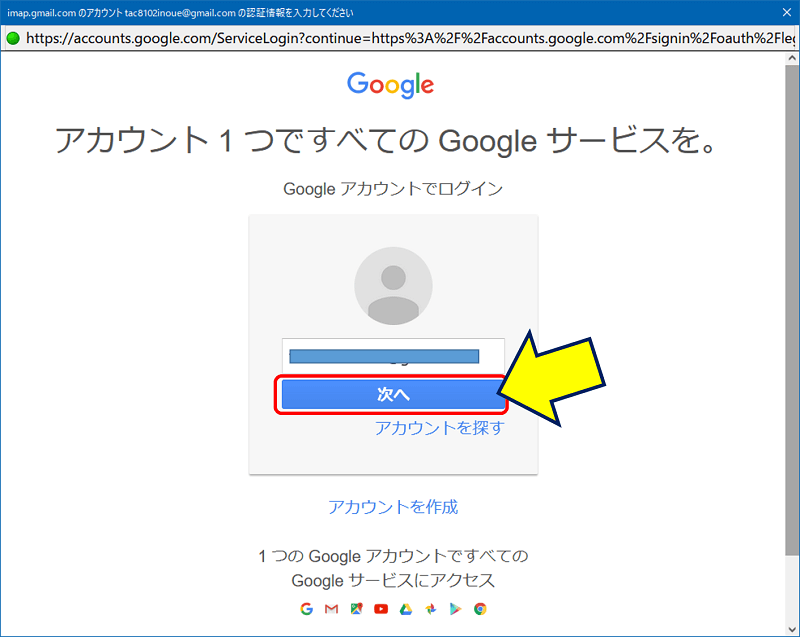
Task: Click the Google Maps icon
Action: [x=357, y=608]
